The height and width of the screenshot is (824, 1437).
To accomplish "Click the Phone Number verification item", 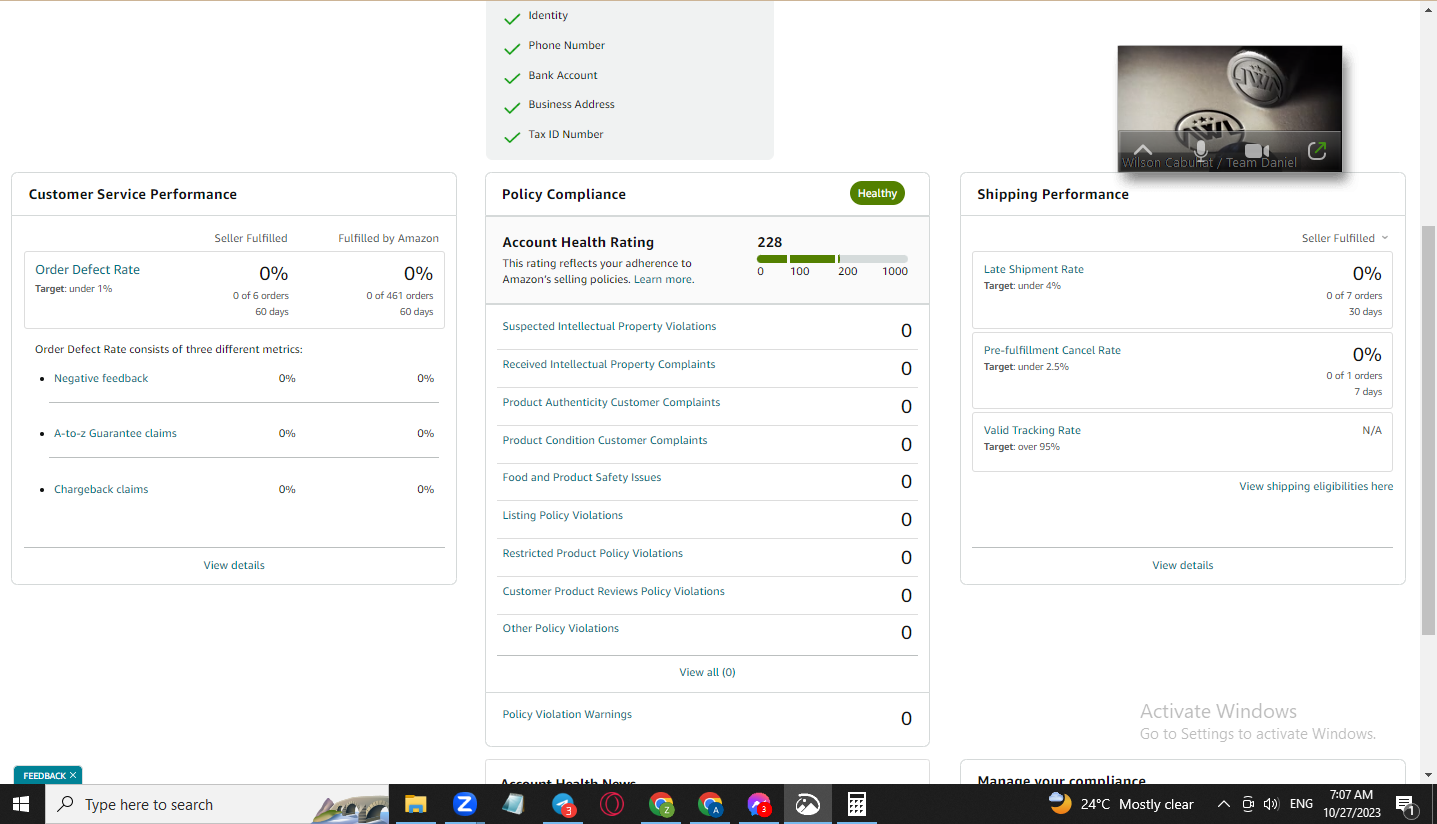I will [566, 45].
